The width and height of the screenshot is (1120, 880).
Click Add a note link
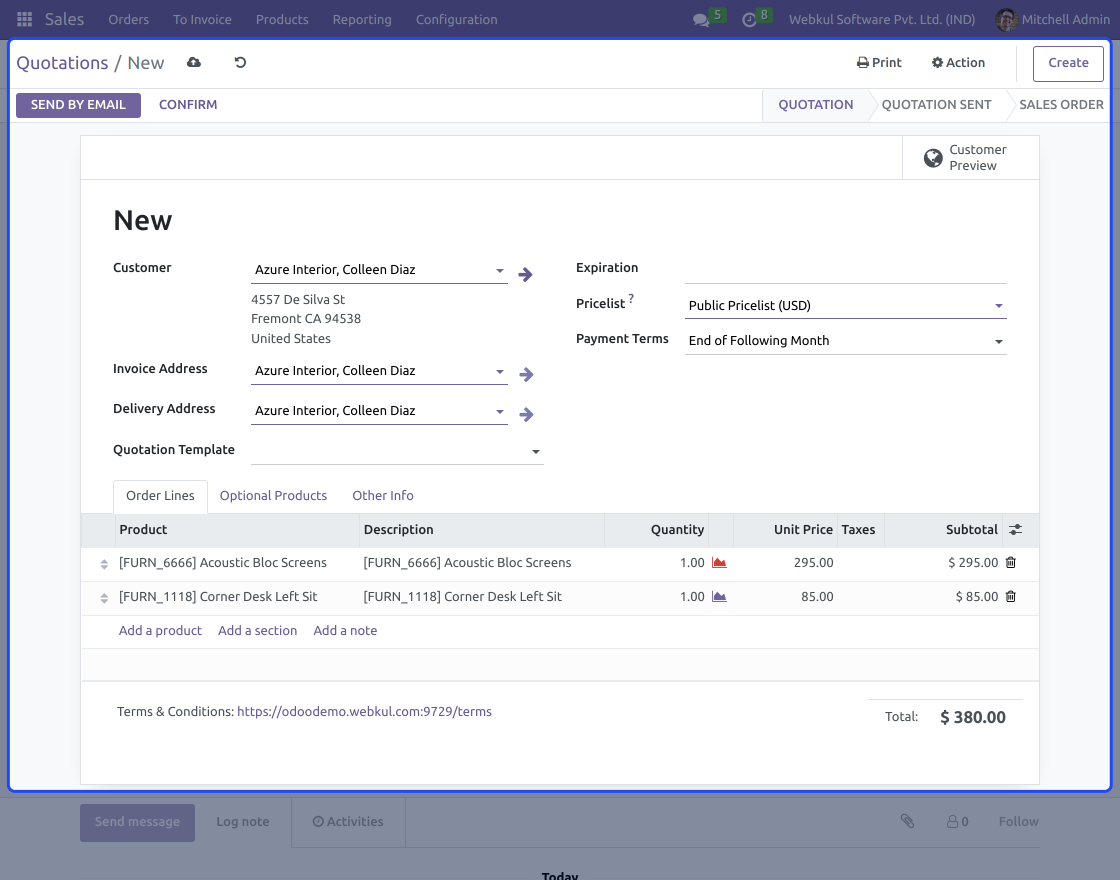(x=345, y=631)
